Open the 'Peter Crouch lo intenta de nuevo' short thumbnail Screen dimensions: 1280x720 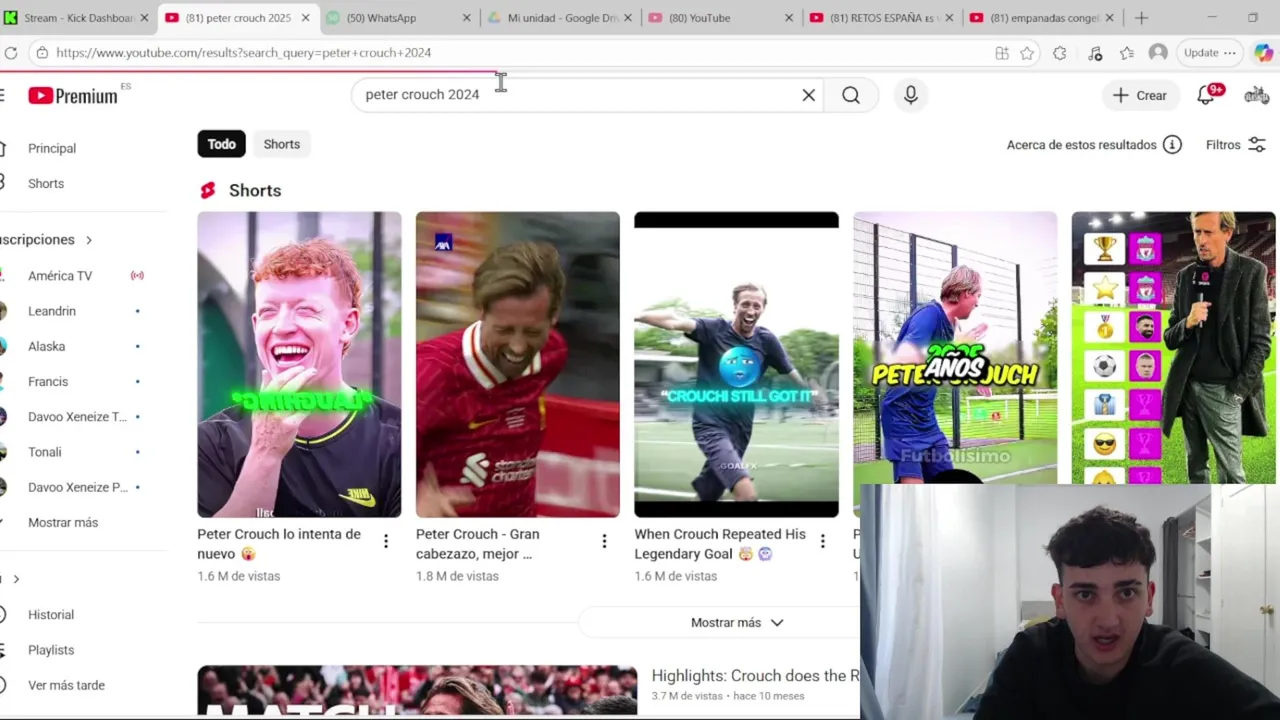tap(299, 364)
